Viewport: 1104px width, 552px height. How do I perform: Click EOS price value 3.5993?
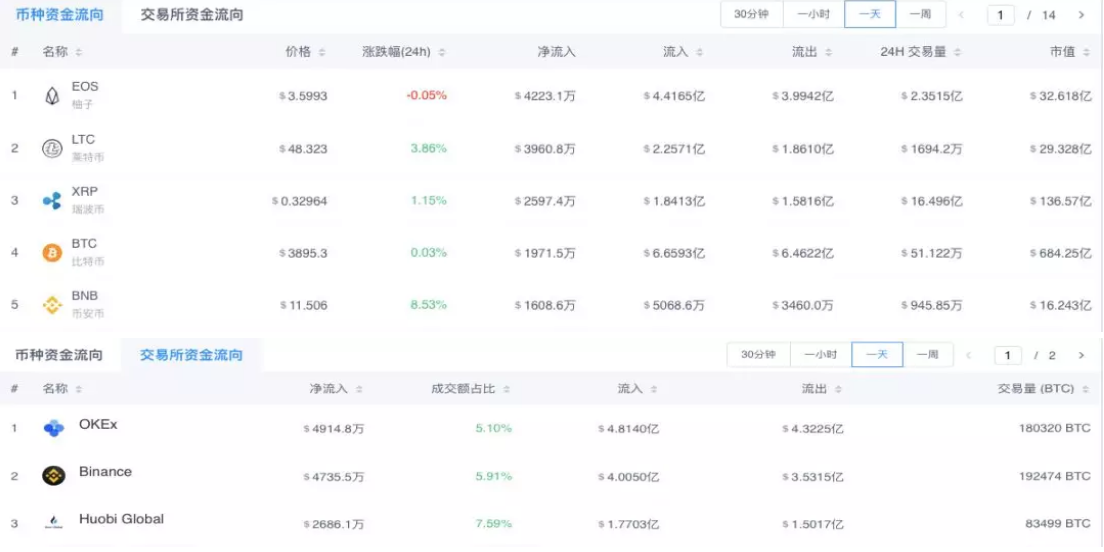click(303, 96)
